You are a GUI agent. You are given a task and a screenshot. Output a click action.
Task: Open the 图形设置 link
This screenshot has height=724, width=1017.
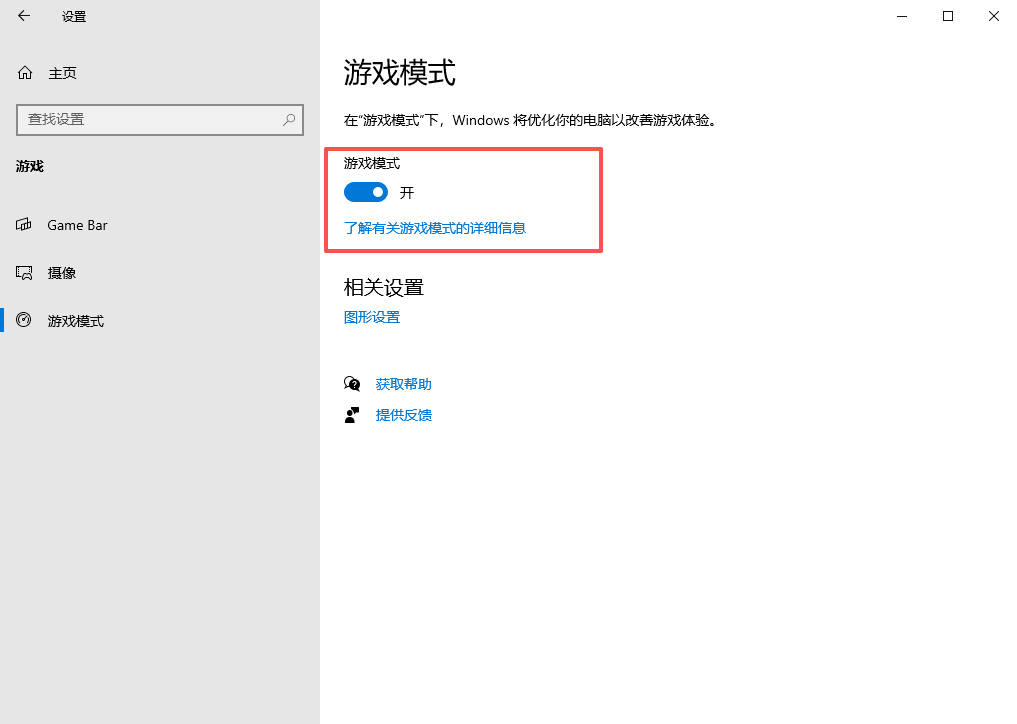pos(372,318)
